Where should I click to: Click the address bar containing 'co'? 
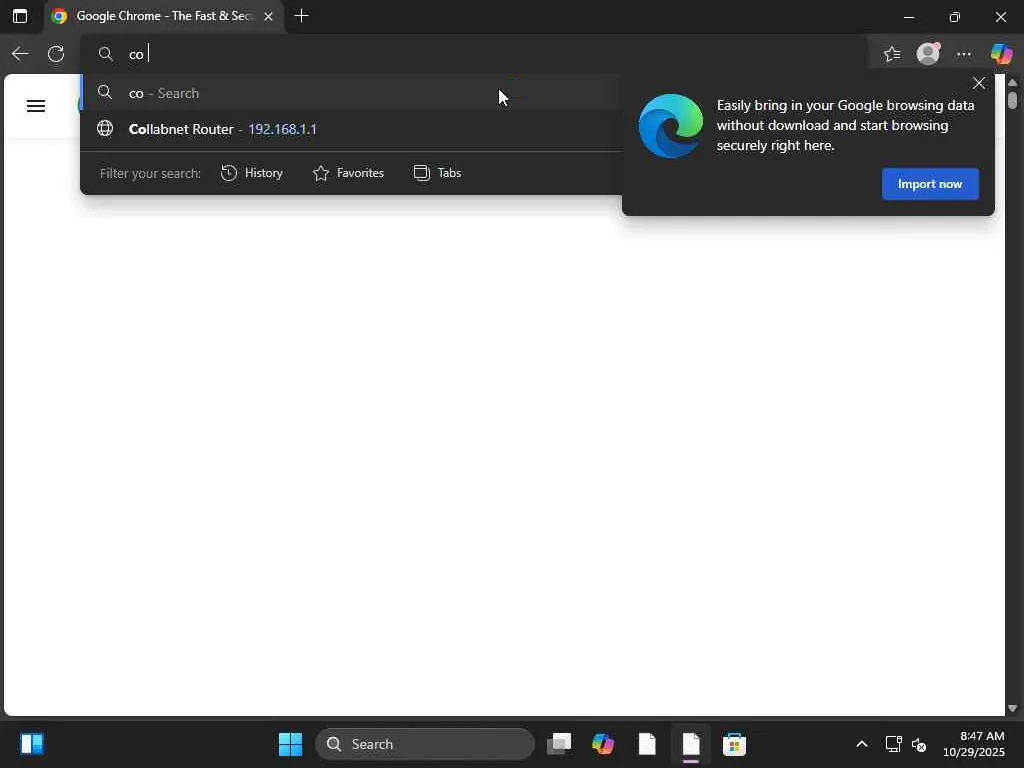473,54
